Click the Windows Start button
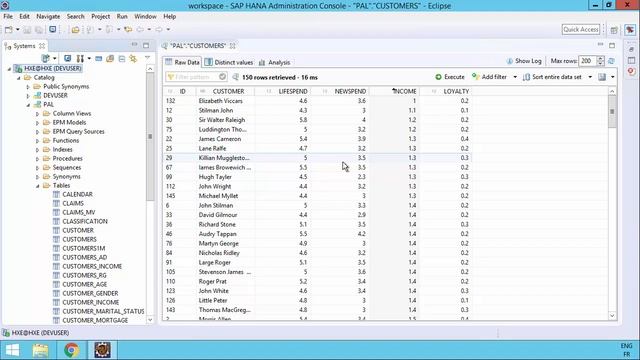Viewport: 640px width, 360px height. point(12,350)
